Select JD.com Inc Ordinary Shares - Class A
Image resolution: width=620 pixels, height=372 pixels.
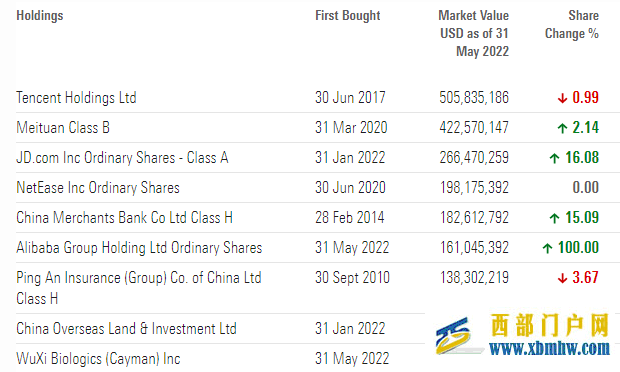point(122,158)
